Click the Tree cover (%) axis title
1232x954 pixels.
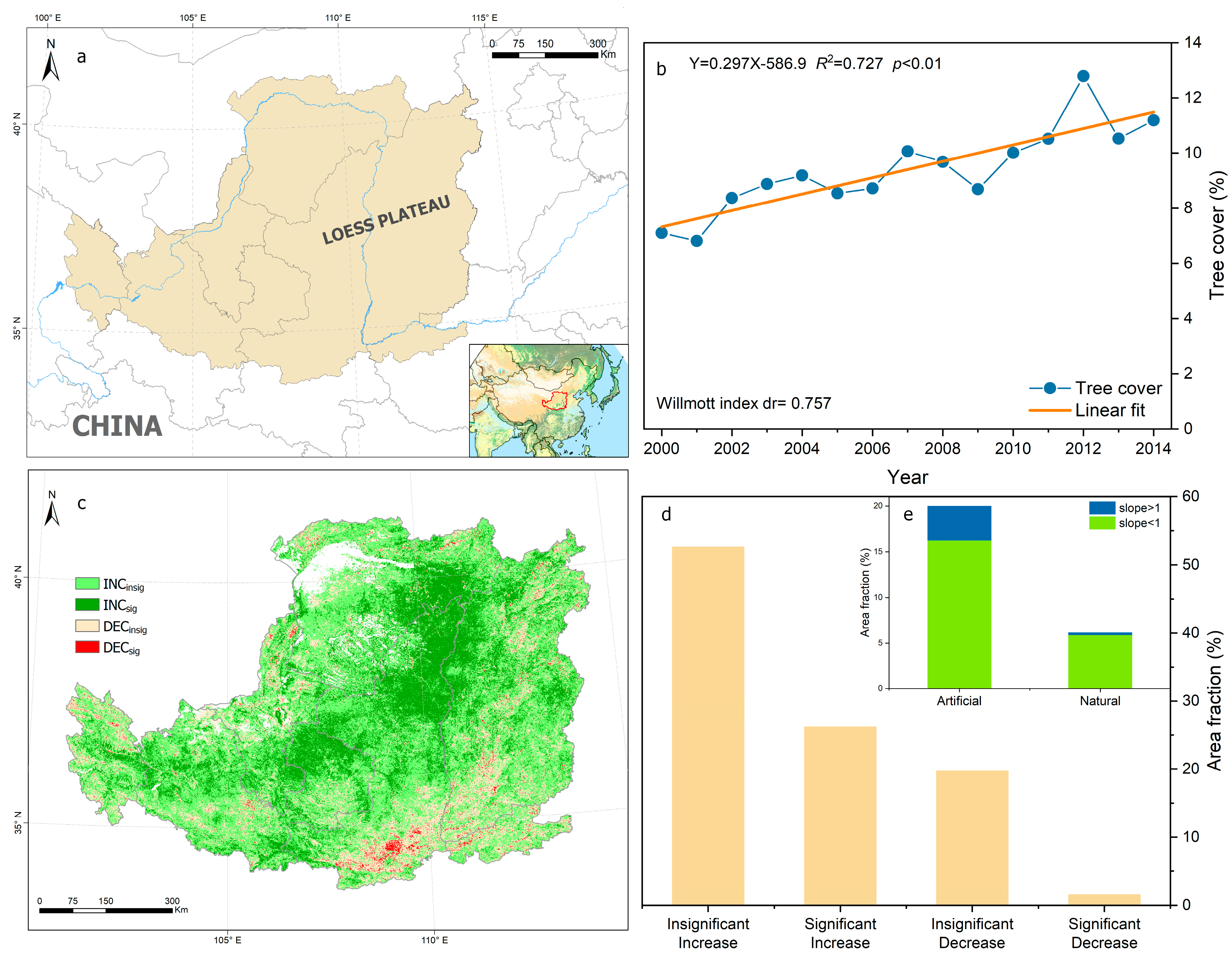1217,235
